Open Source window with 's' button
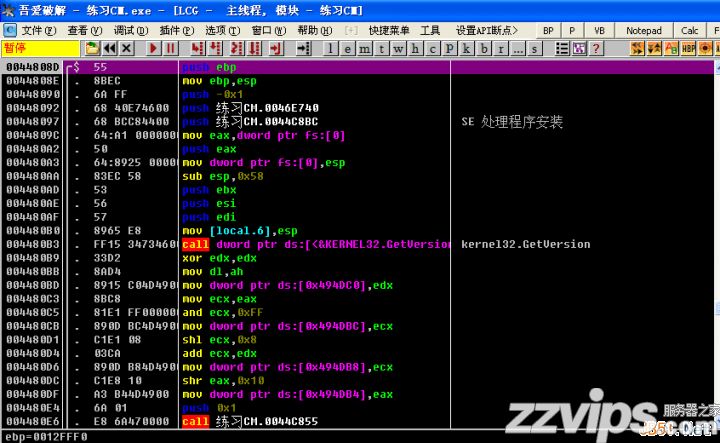The height and width of the screenshot is (443, 720). pos(534,48)
